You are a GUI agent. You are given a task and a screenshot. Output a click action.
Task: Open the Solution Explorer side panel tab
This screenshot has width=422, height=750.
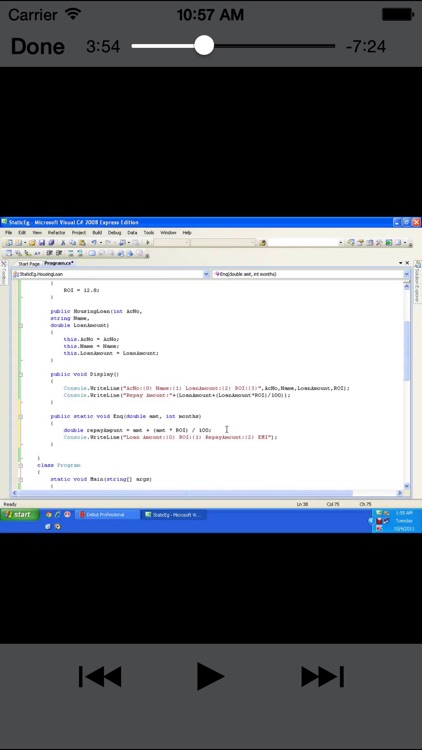pos(417,281)
